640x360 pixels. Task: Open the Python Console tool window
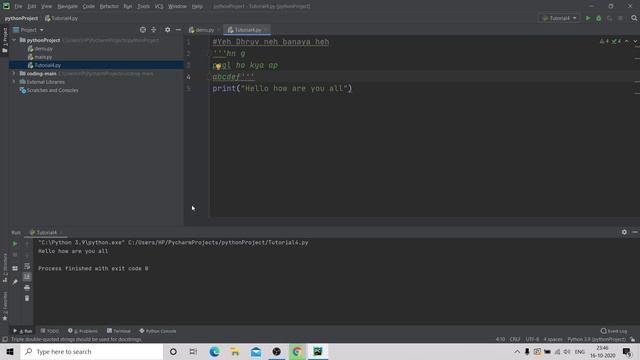158,331
